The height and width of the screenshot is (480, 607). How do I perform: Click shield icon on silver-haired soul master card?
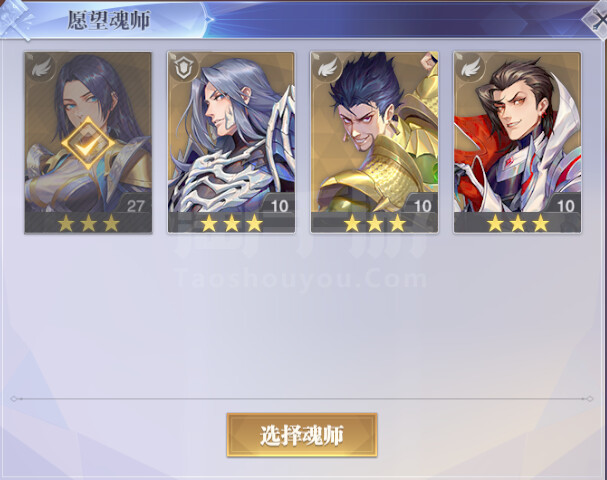click(x=184, y=69)
